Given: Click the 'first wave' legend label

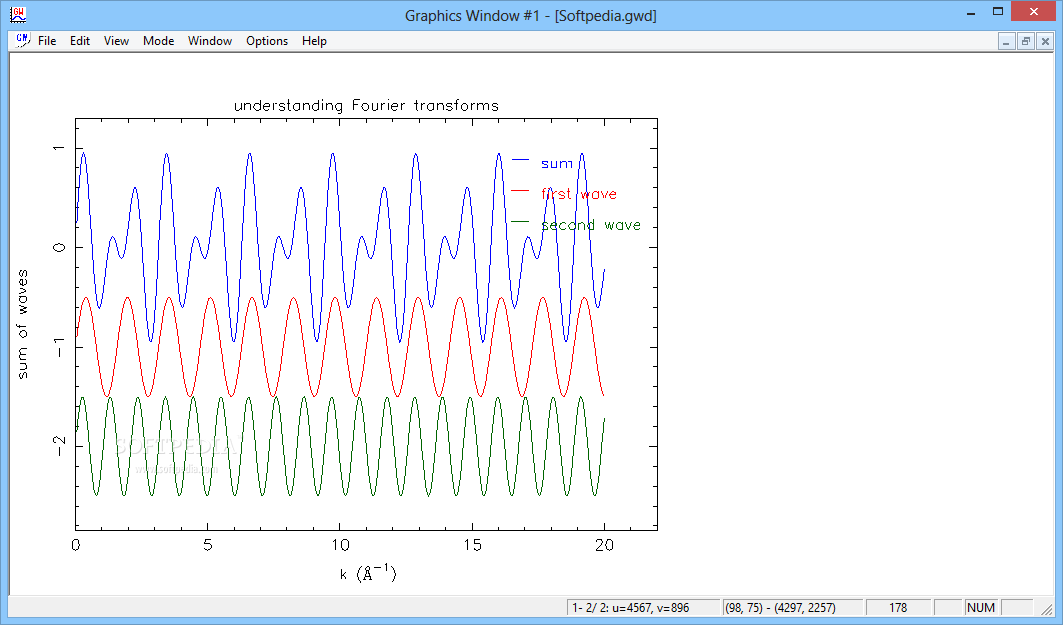Looking at the screenshot, I should point(579,194).
